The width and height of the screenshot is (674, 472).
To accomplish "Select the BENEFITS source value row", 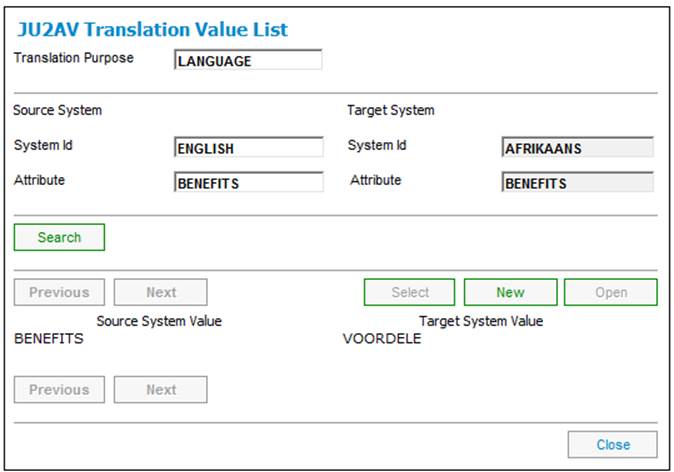I will pos(49,339).
